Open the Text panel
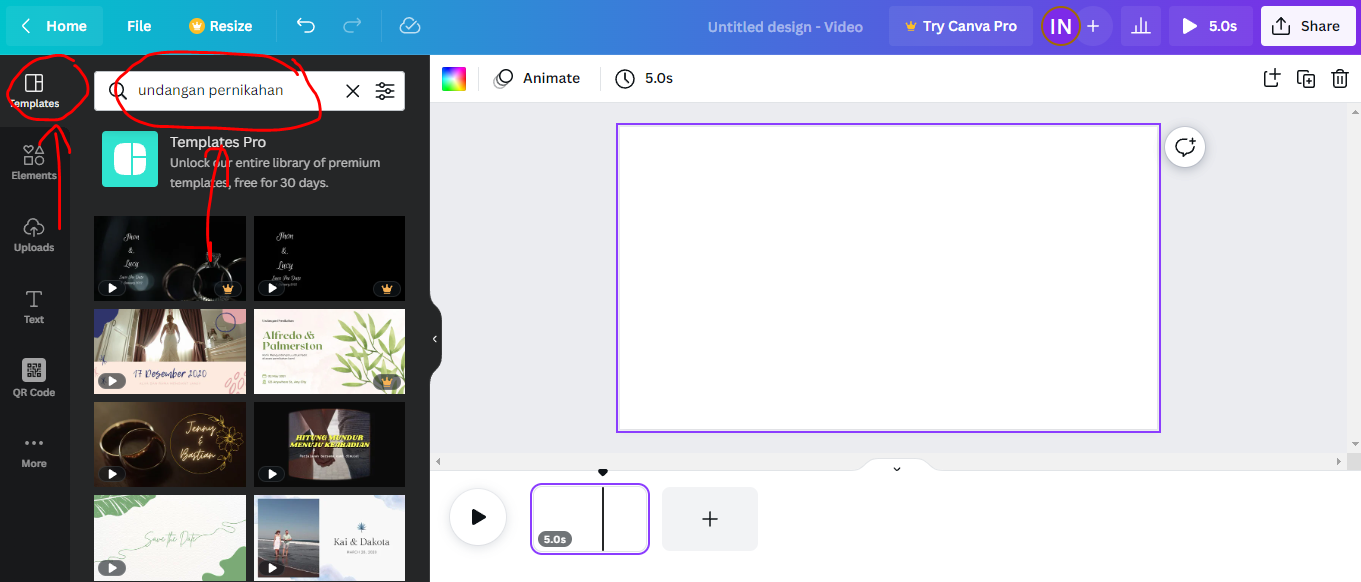 pos(33,305)
